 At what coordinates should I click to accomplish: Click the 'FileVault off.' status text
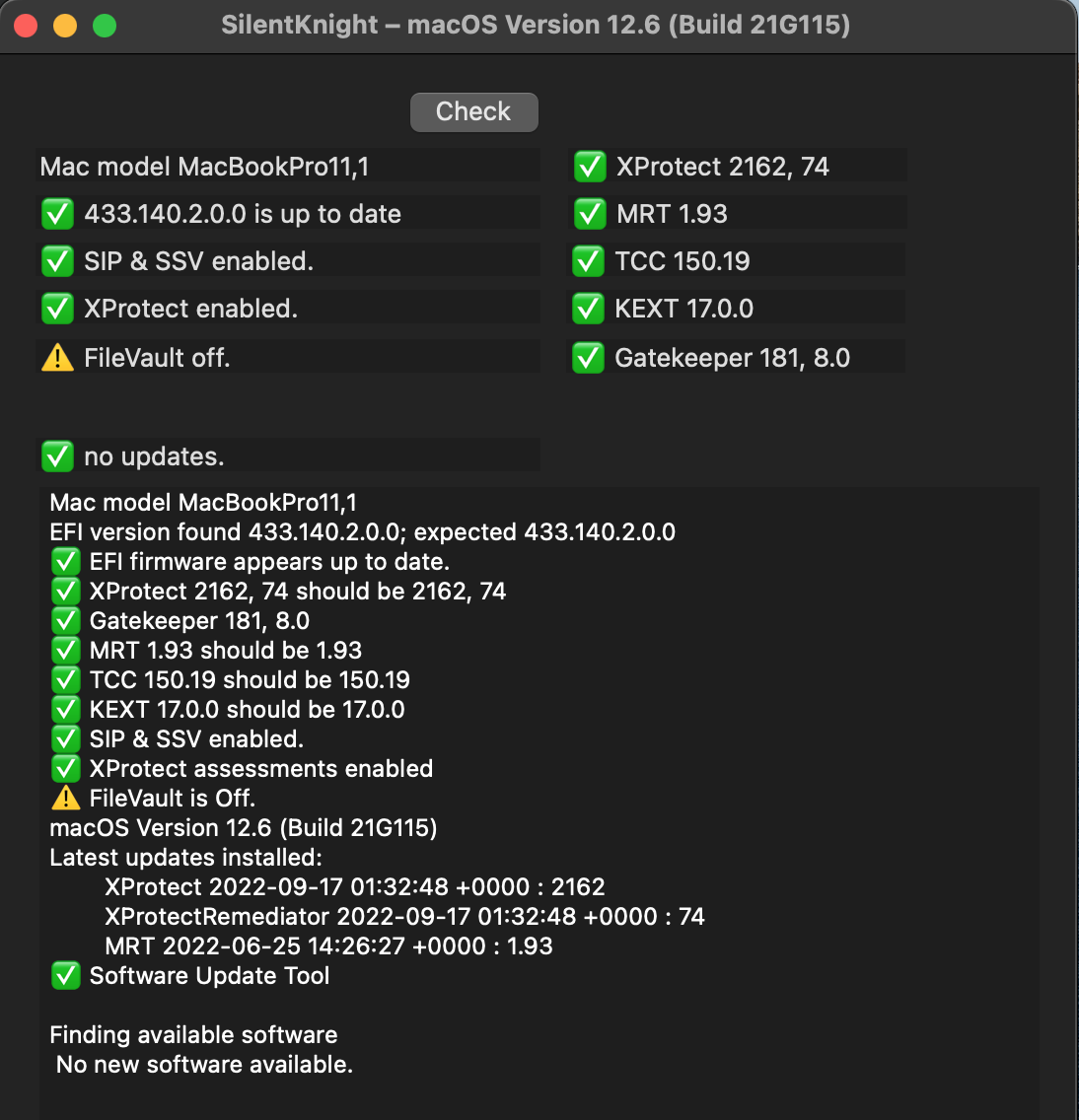[157, 358]
